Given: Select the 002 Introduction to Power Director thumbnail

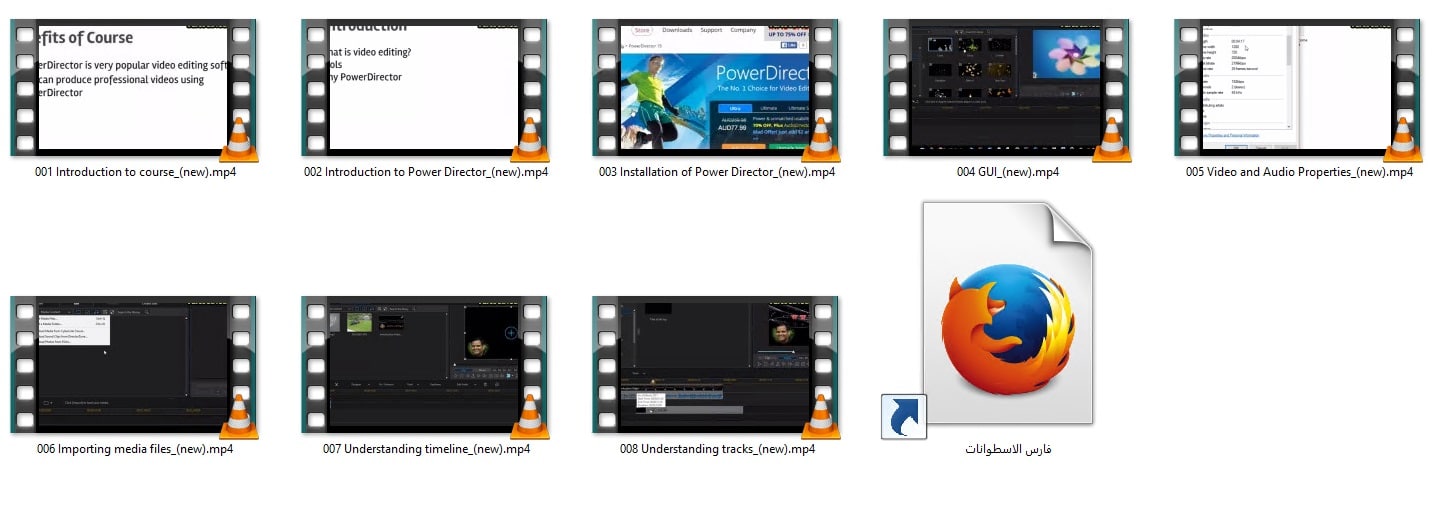Looking at the screenshot, I should [424, 87].
